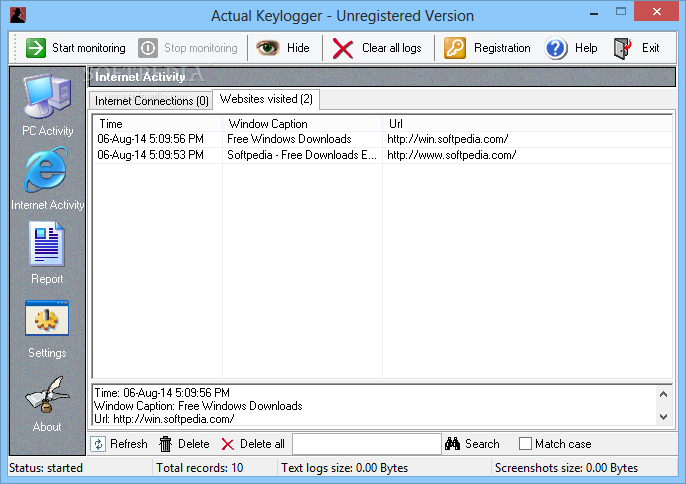Click the red X Clear all logs icon
Image resolution: width=686 pixels, height=484 pixels.
pos(343,48)
